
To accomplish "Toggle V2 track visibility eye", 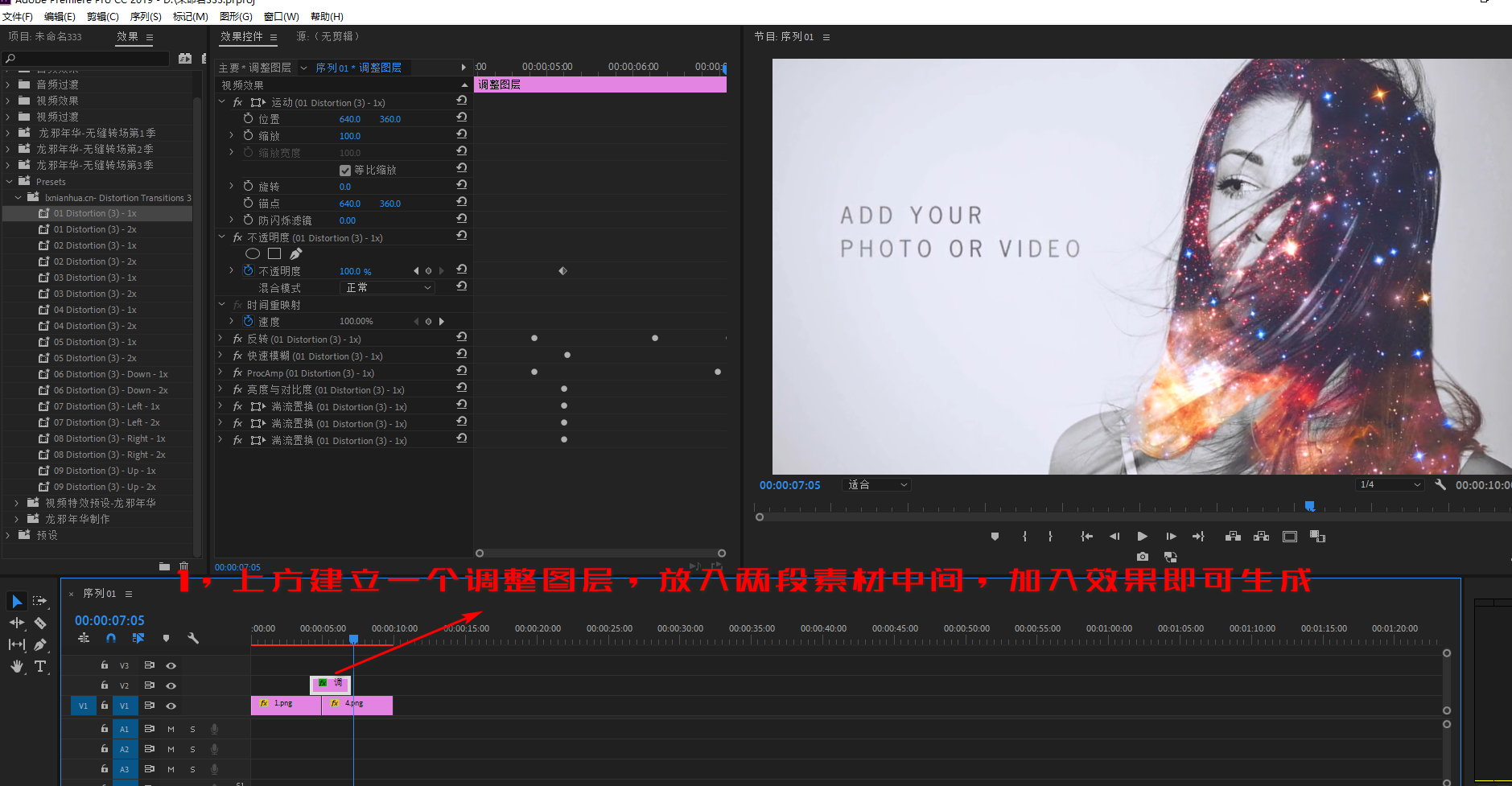I will 171,685.
